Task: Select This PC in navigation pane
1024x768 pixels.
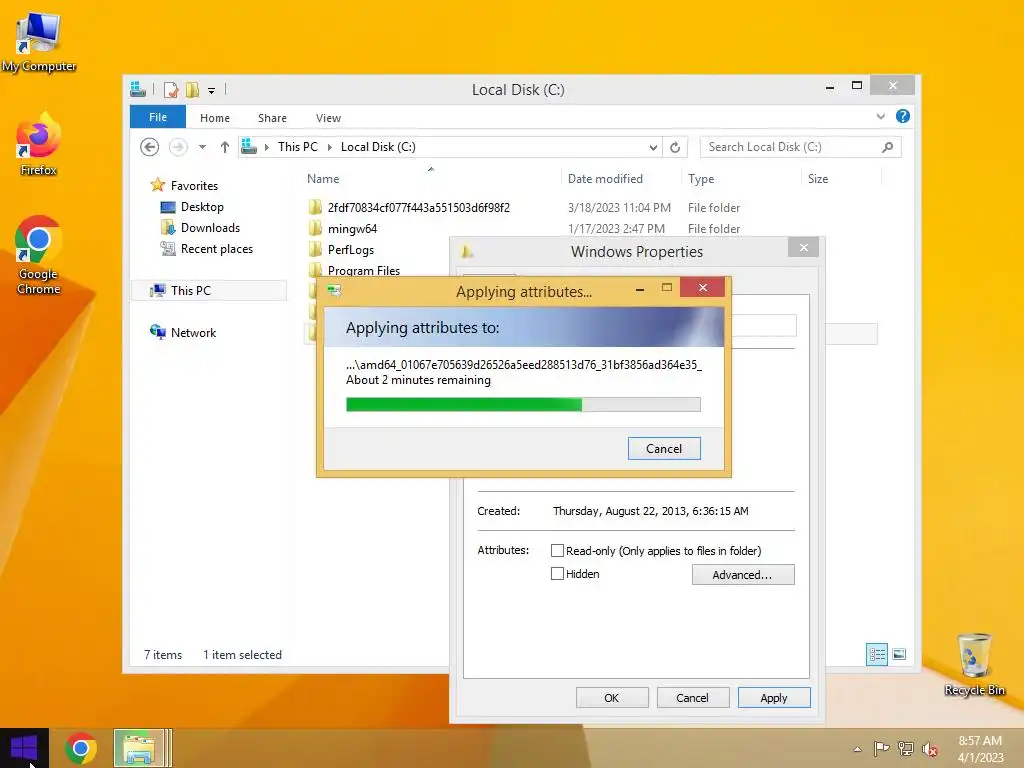Action: click(208, 291)
